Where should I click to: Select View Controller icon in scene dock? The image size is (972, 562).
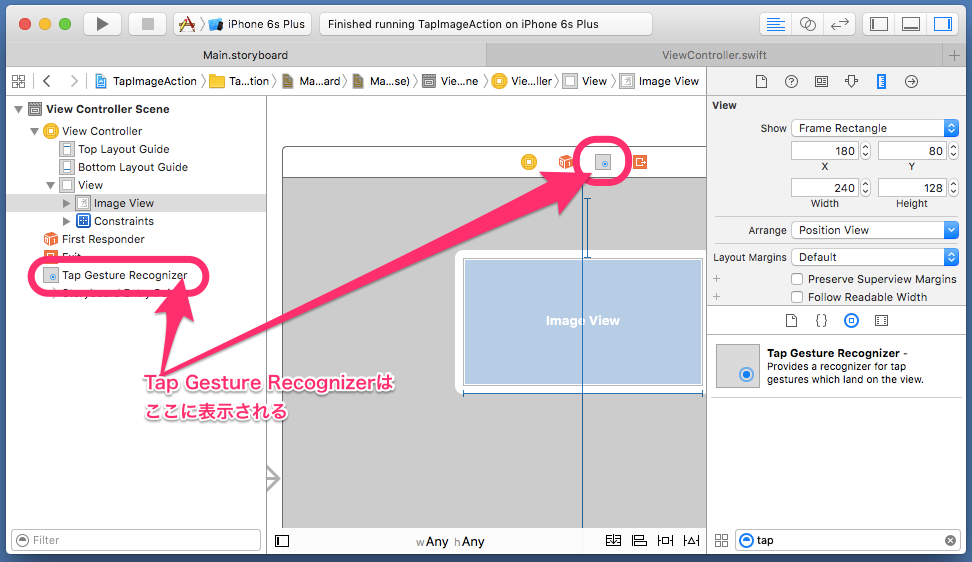(x=529, y=162)
